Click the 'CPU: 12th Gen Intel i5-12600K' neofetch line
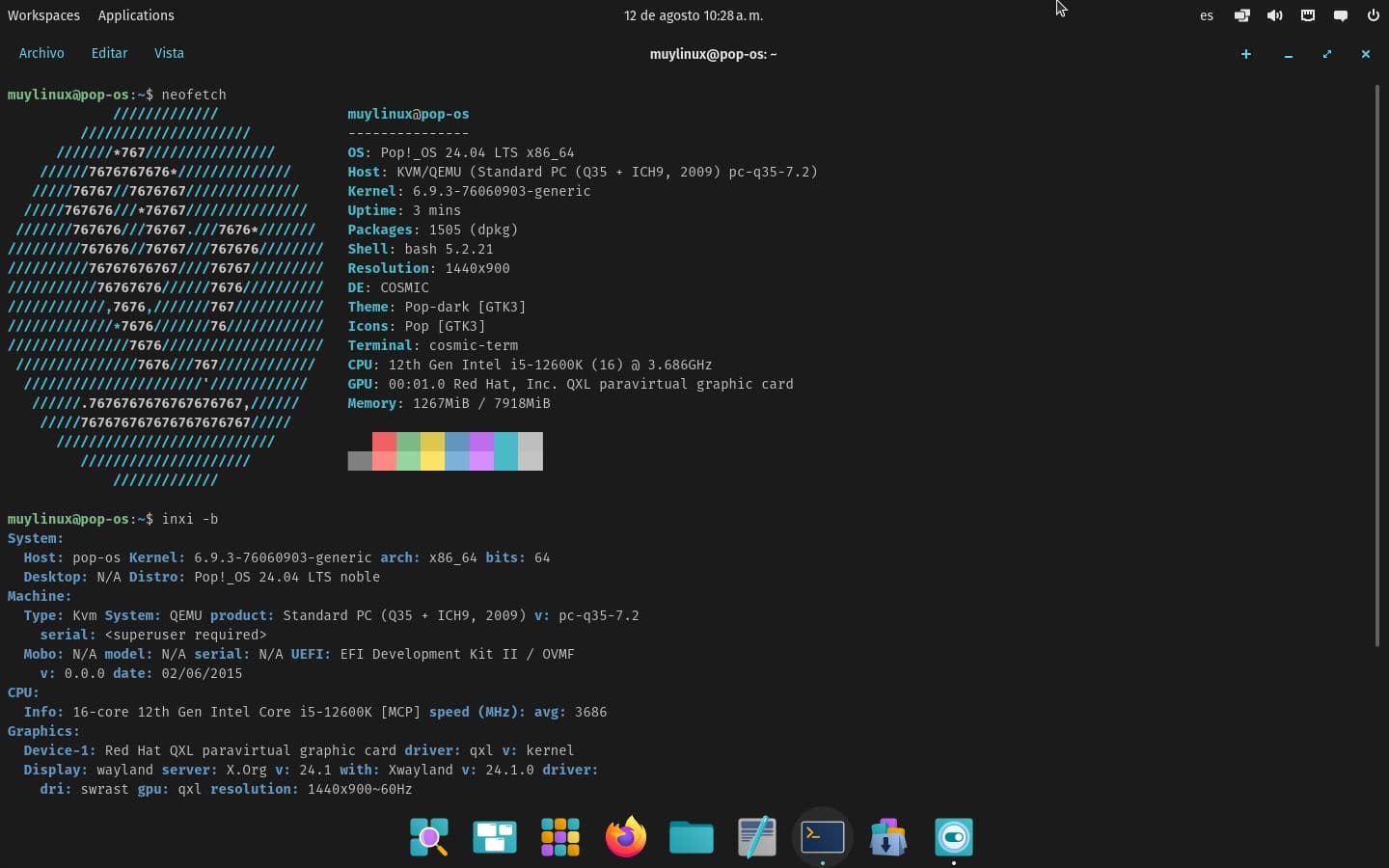This screenshot has width=1389, height=868. click(x=530, y=365)
